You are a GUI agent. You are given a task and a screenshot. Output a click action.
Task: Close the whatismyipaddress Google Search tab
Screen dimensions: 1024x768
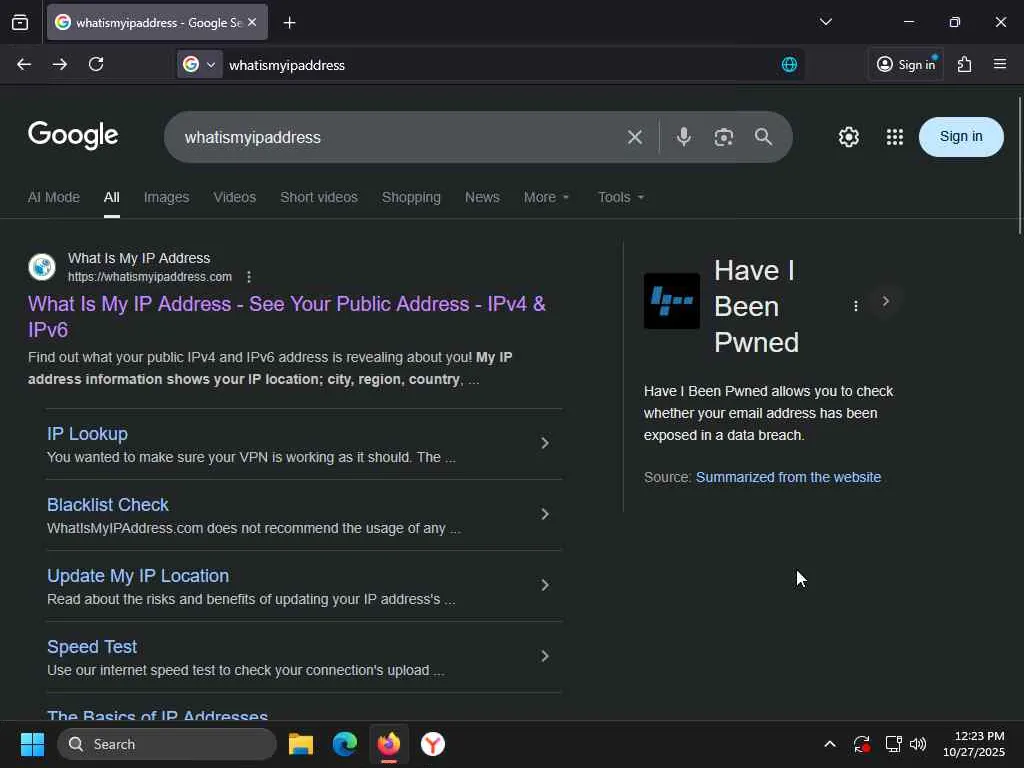[252, 22]
